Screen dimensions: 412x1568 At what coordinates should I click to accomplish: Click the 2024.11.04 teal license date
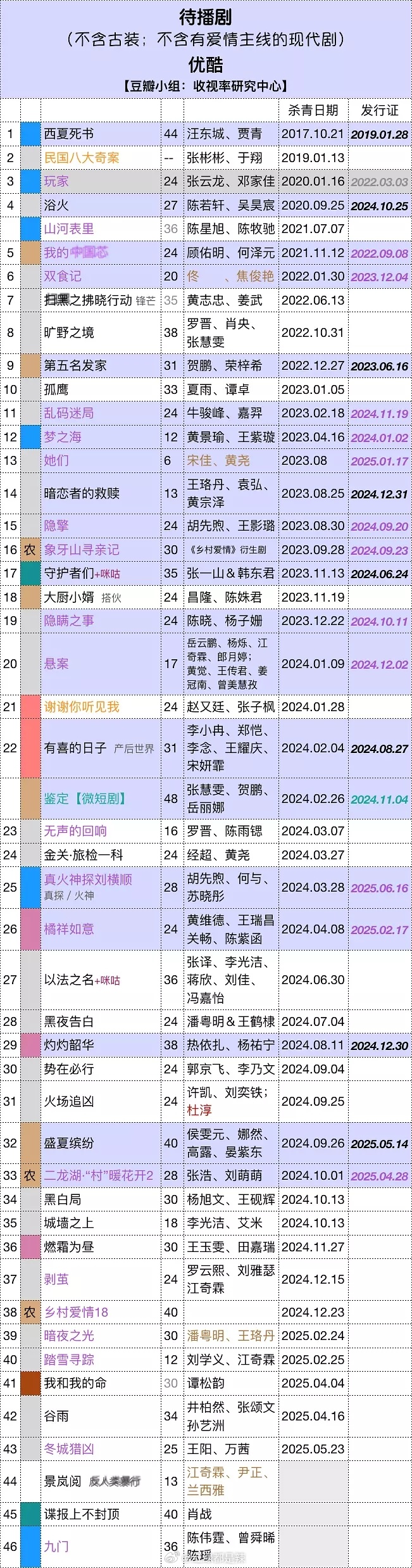tap(380, 799)
